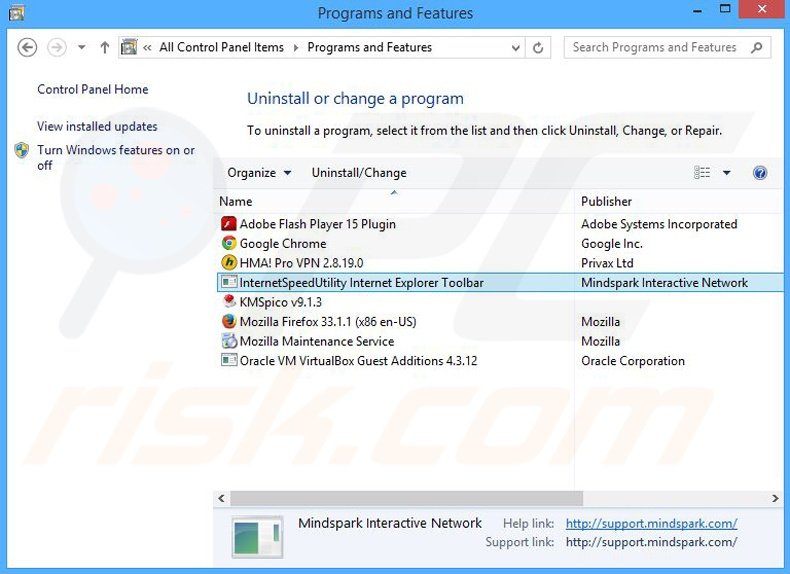This screenshot has height=574, width=790.
Task: Select InternetSpeedUtility Internet Explorer Toolbar entry
Action: (x=361, y=283)
